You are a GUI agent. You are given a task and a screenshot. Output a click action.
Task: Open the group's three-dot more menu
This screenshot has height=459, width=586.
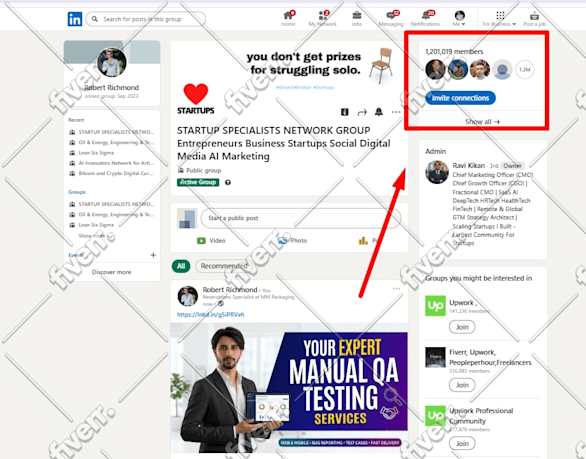[396, 112]
